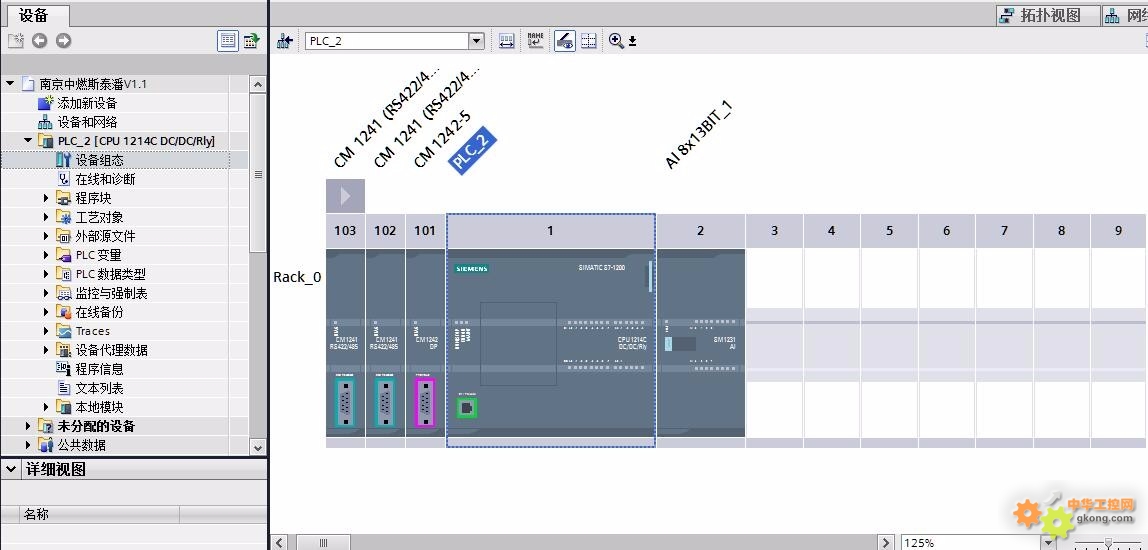This screenshot has height=550, width=1148.
Task: Click the zoom magnifier icon
Action: click(616, 41)
